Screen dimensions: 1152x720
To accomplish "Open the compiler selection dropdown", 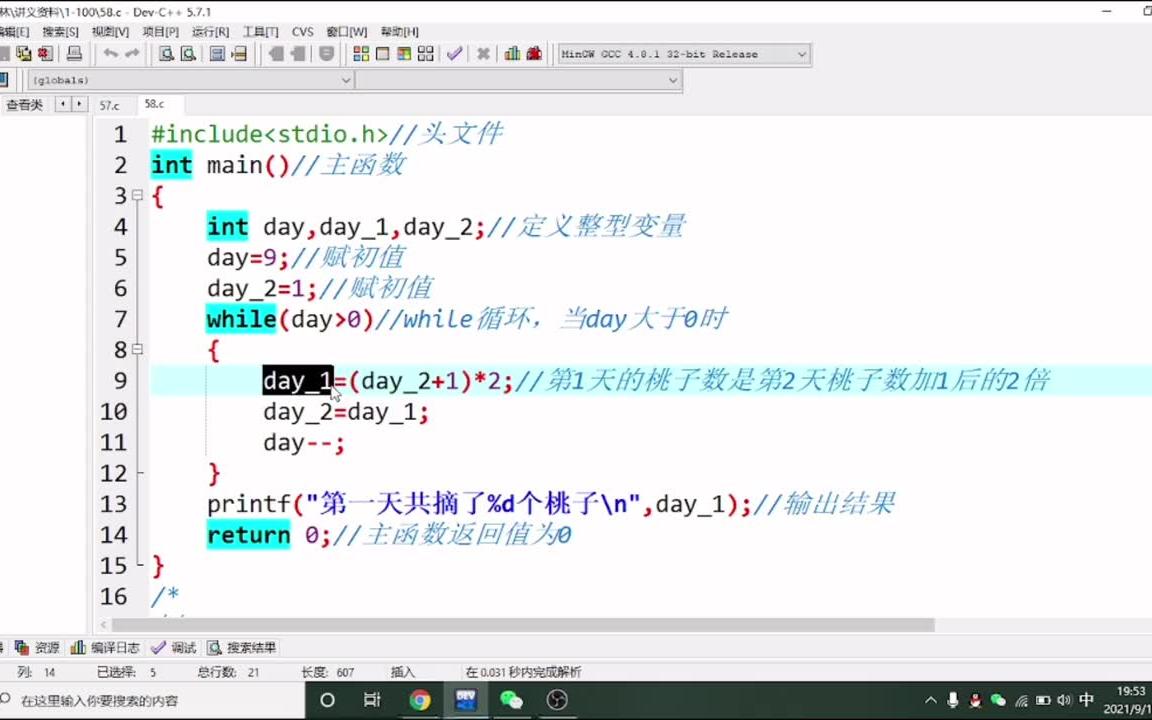I will click(800, 54).
